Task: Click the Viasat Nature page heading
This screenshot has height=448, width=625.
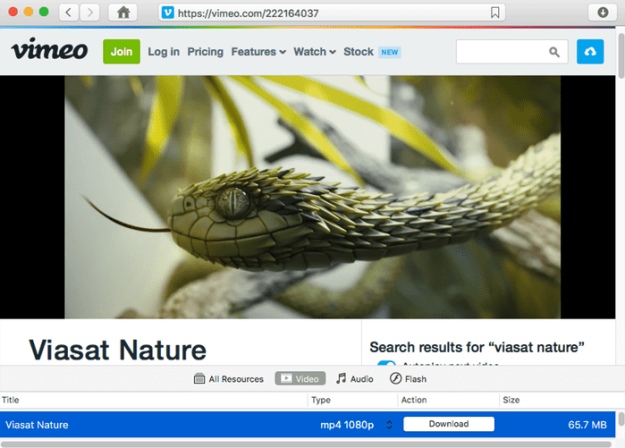Action: pyautogui.click(x=118, y=350)
